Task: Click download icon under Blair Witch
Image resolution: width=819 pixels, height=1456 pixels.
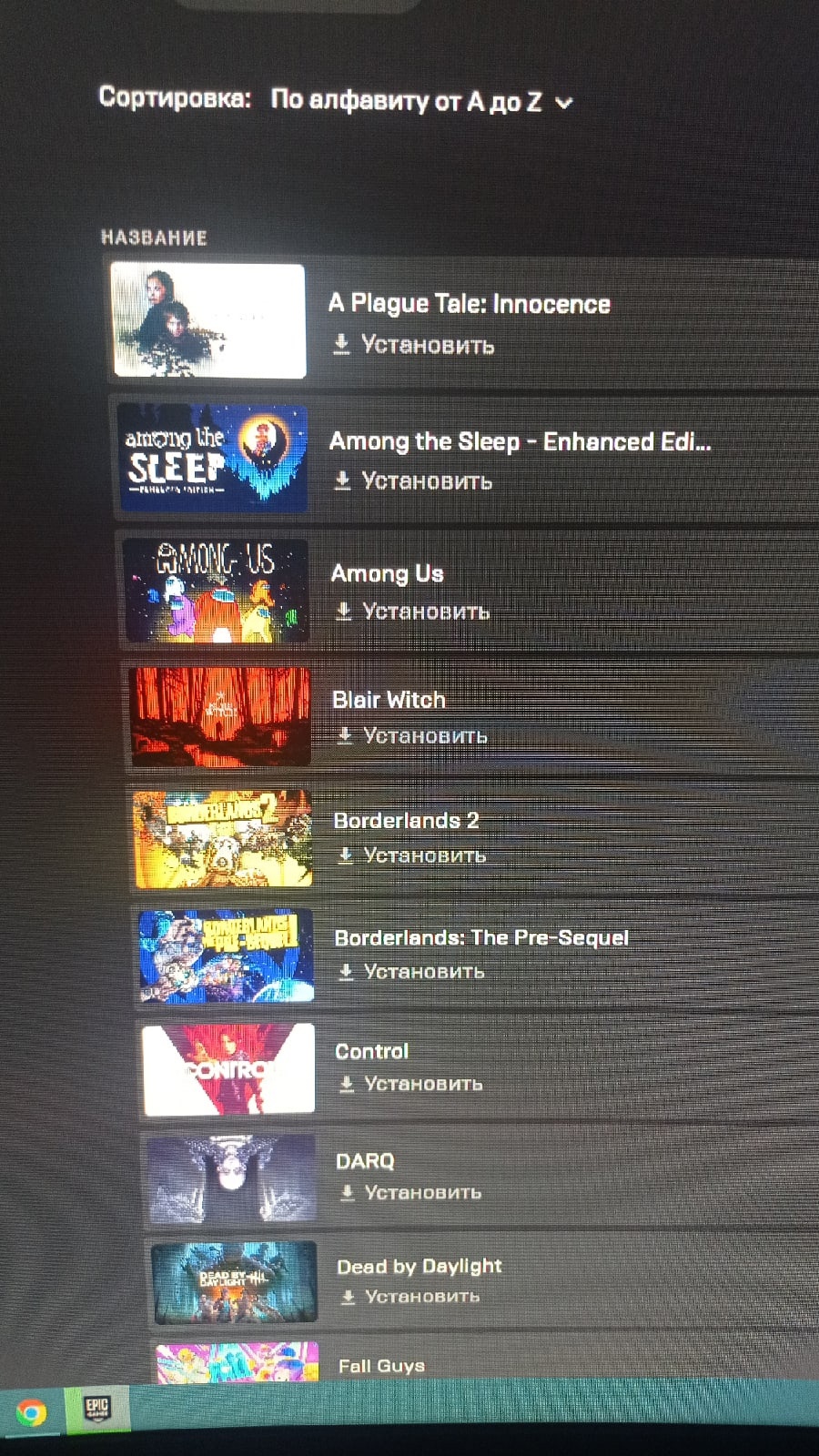Action: (344, 734)
